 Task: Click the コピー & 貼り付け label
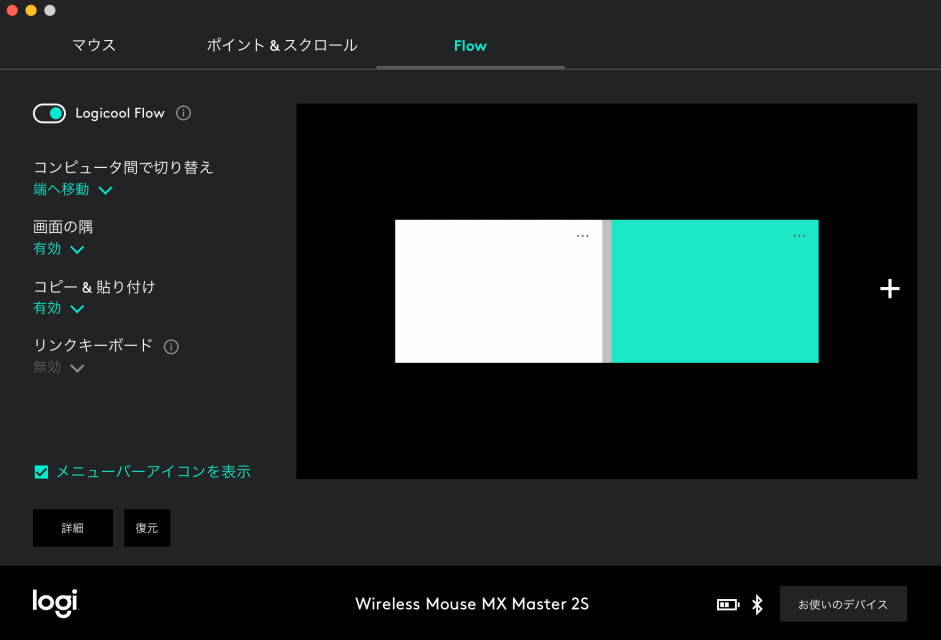(x=94, y=286)
